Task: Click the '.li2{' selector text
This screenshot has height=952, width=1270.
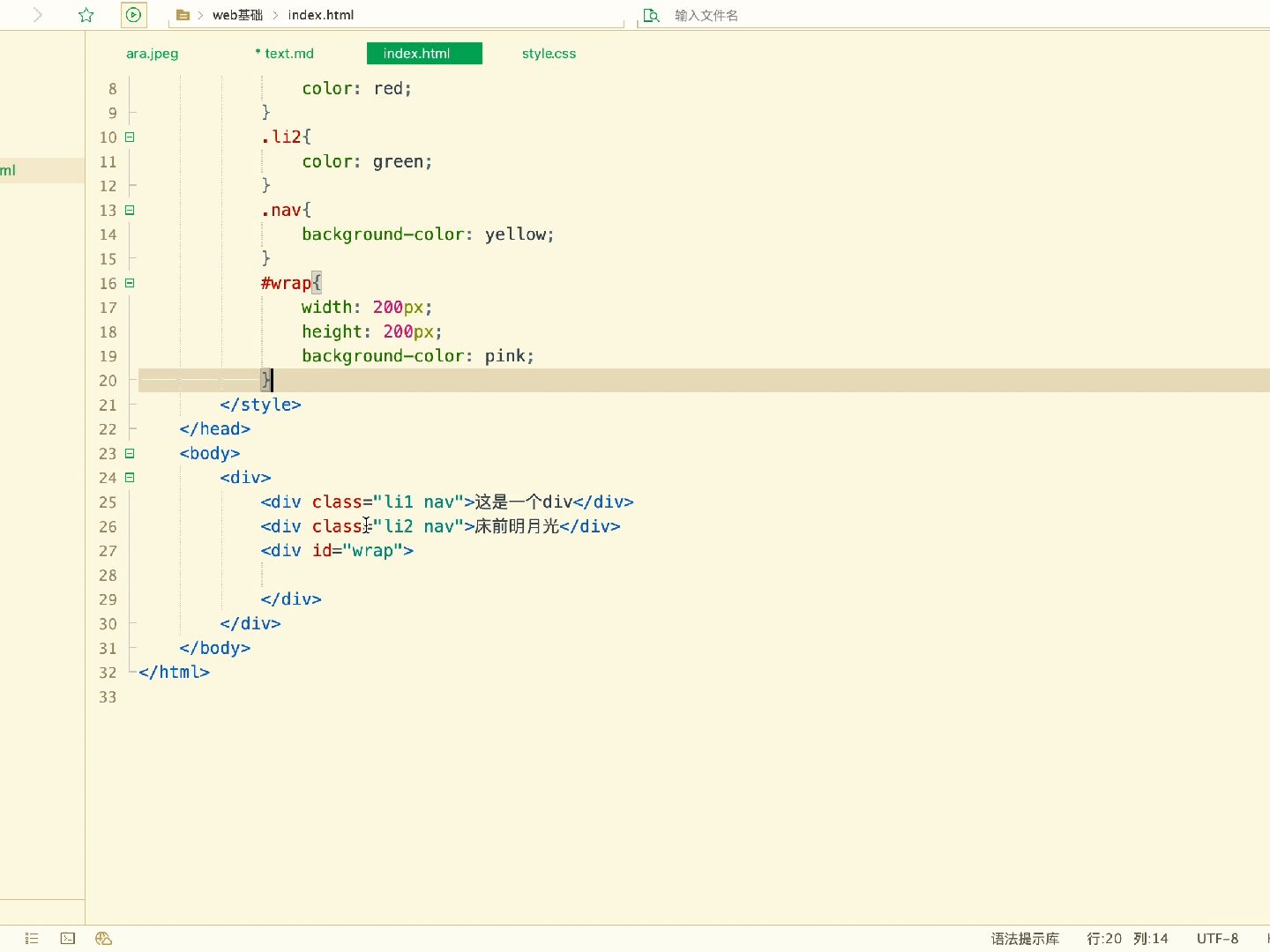Action: [286, 137]
